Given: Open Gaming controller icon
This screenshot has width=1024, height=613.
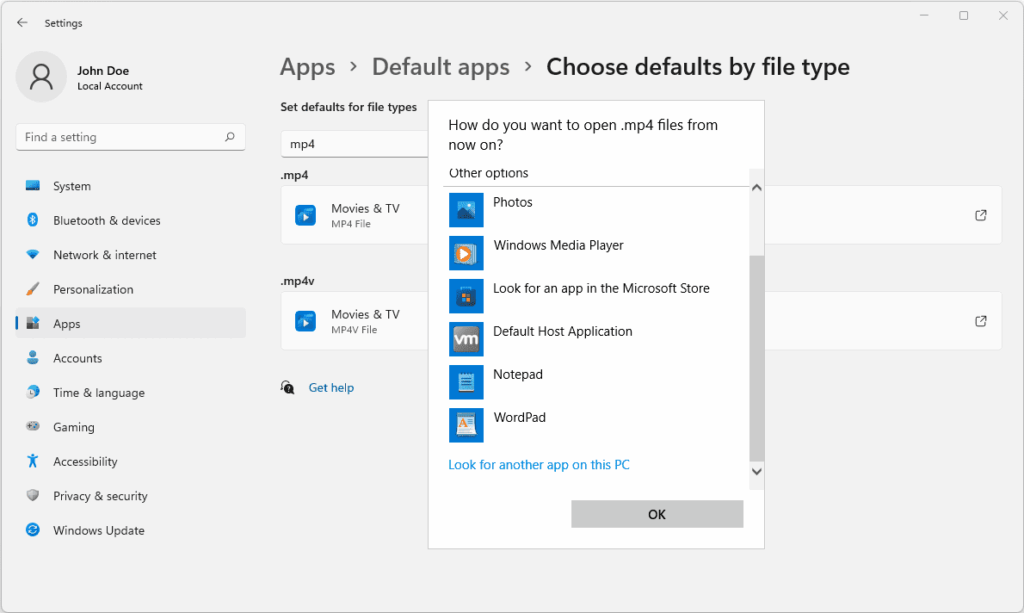Looking at the screenshot, I should [x=33, y=426].
